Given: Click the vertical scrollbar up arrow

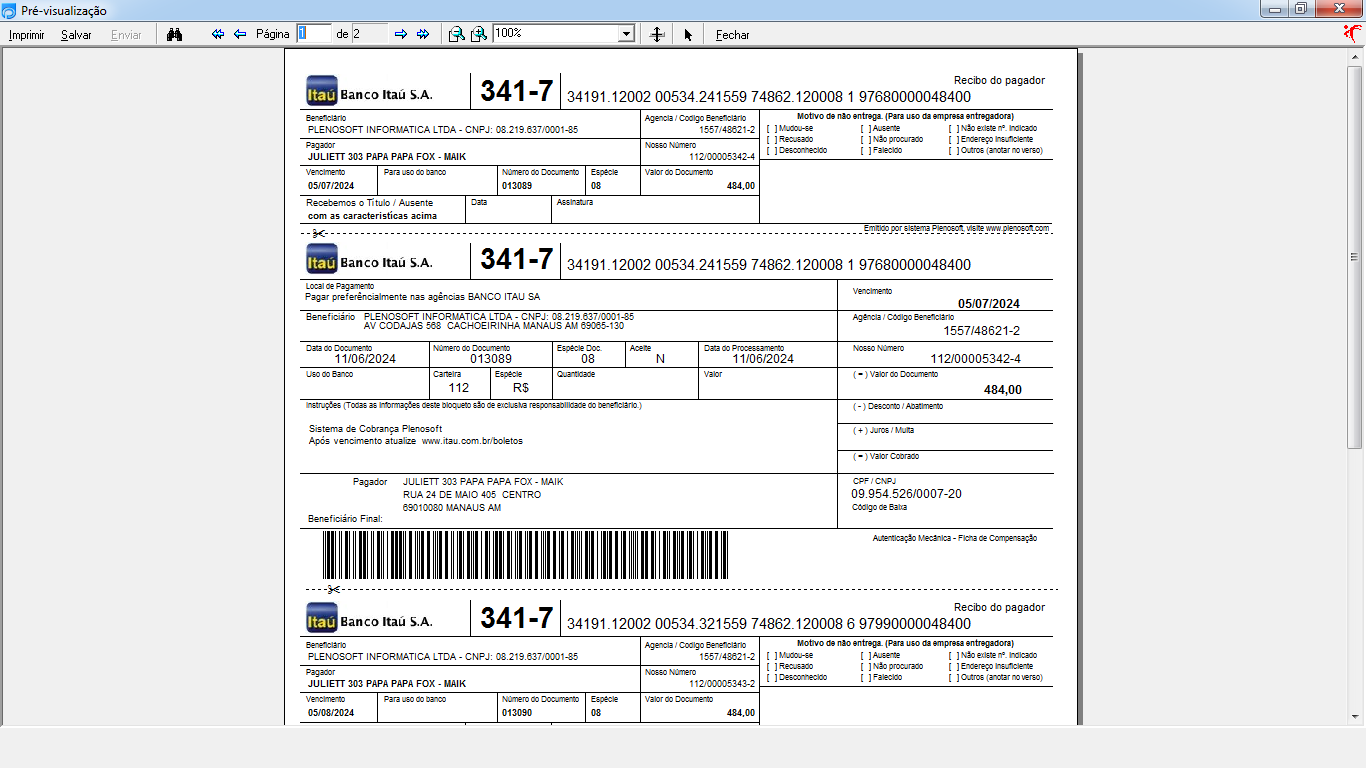Looking at the screenshot, I should pos(1356,58).
